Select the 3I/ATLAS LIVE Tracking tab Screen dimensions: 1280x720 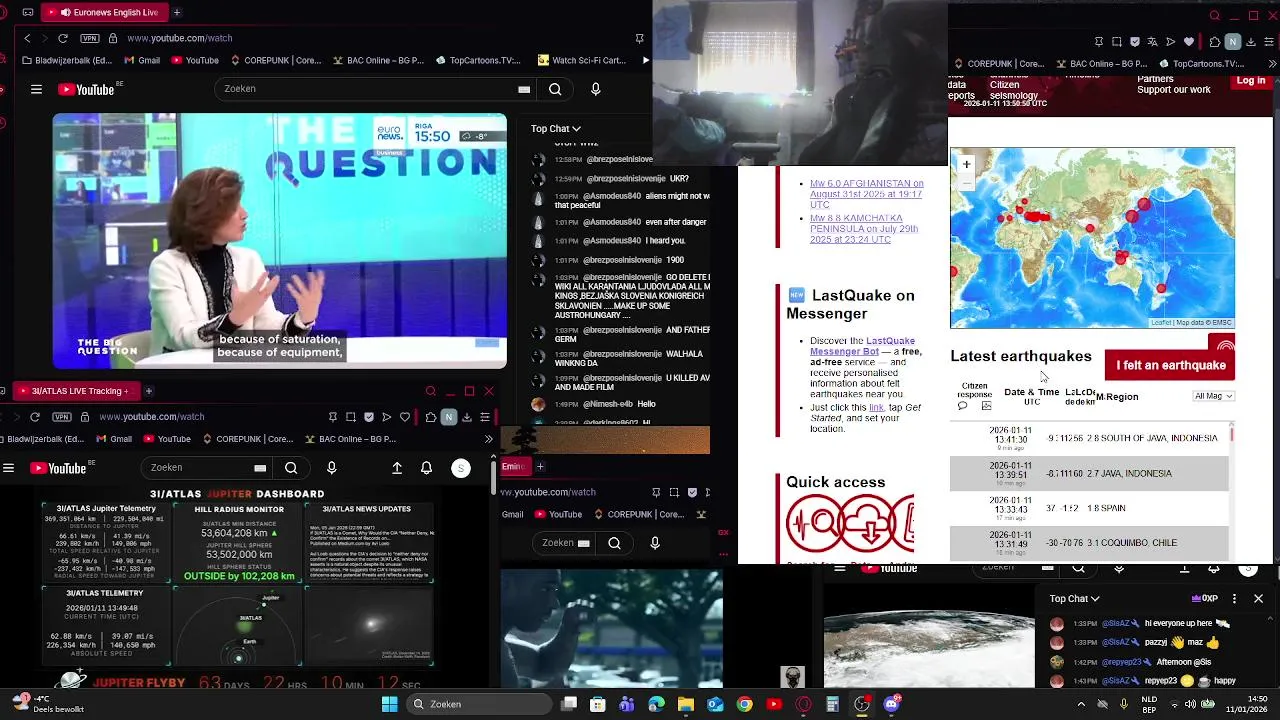point(76,391)
